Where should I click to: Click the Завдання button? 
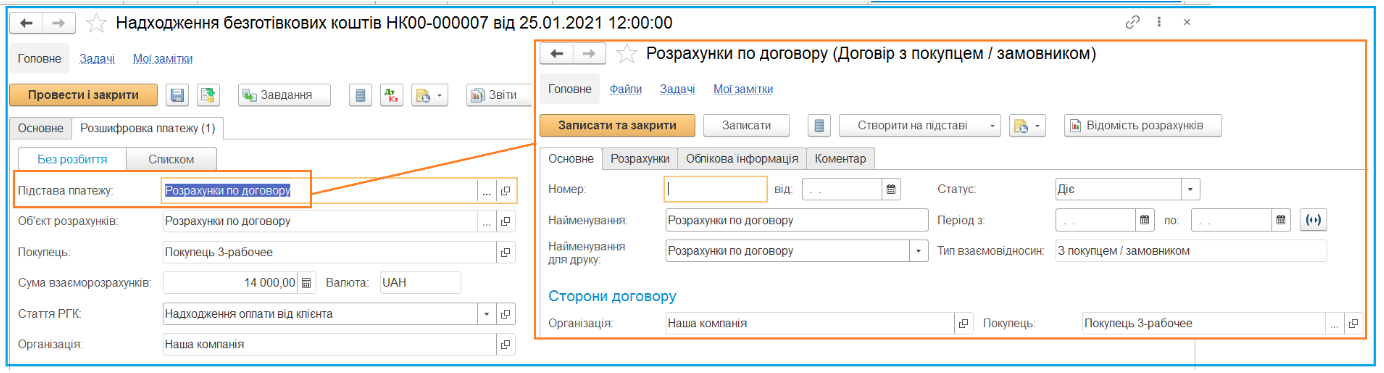[x=284, y=95]
